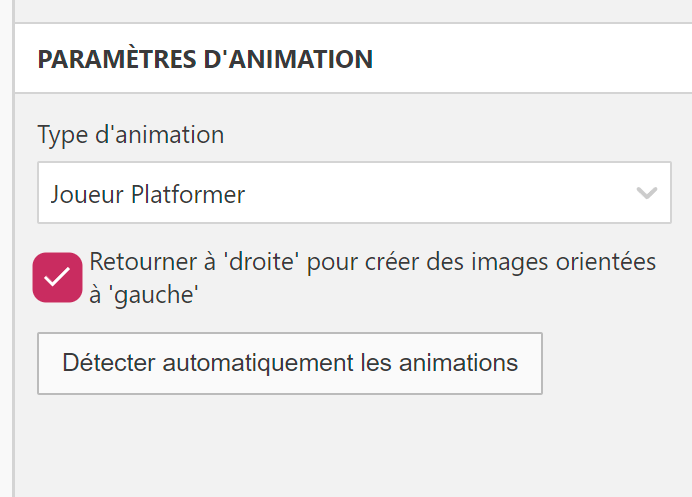The height and width of the screenshot is (497, 692).
Task: Click empty area below the detect button
Action: (x=350, y=445)
